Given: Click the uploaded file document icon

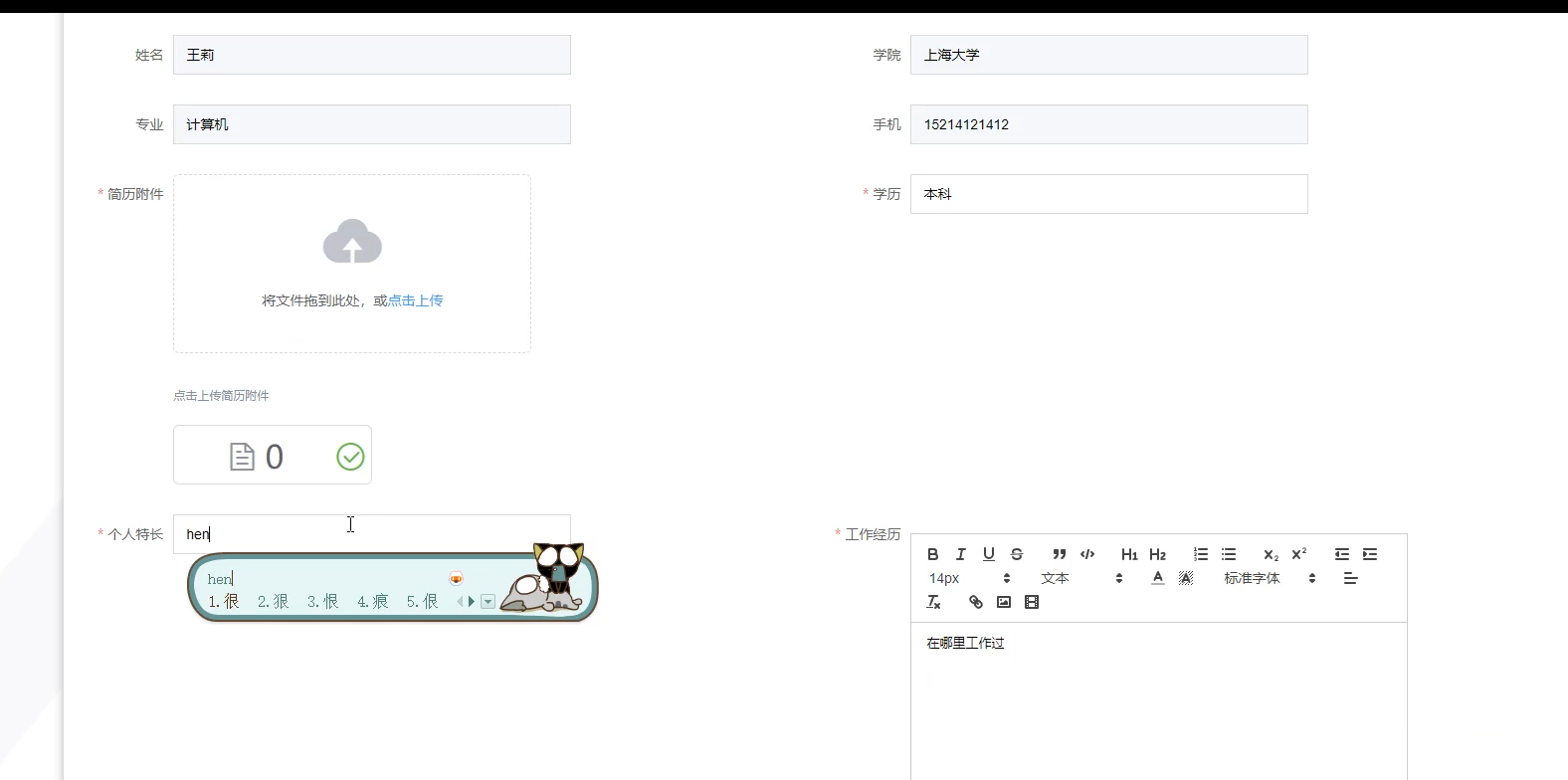Looking at the screenshot, I should [242, 457].
